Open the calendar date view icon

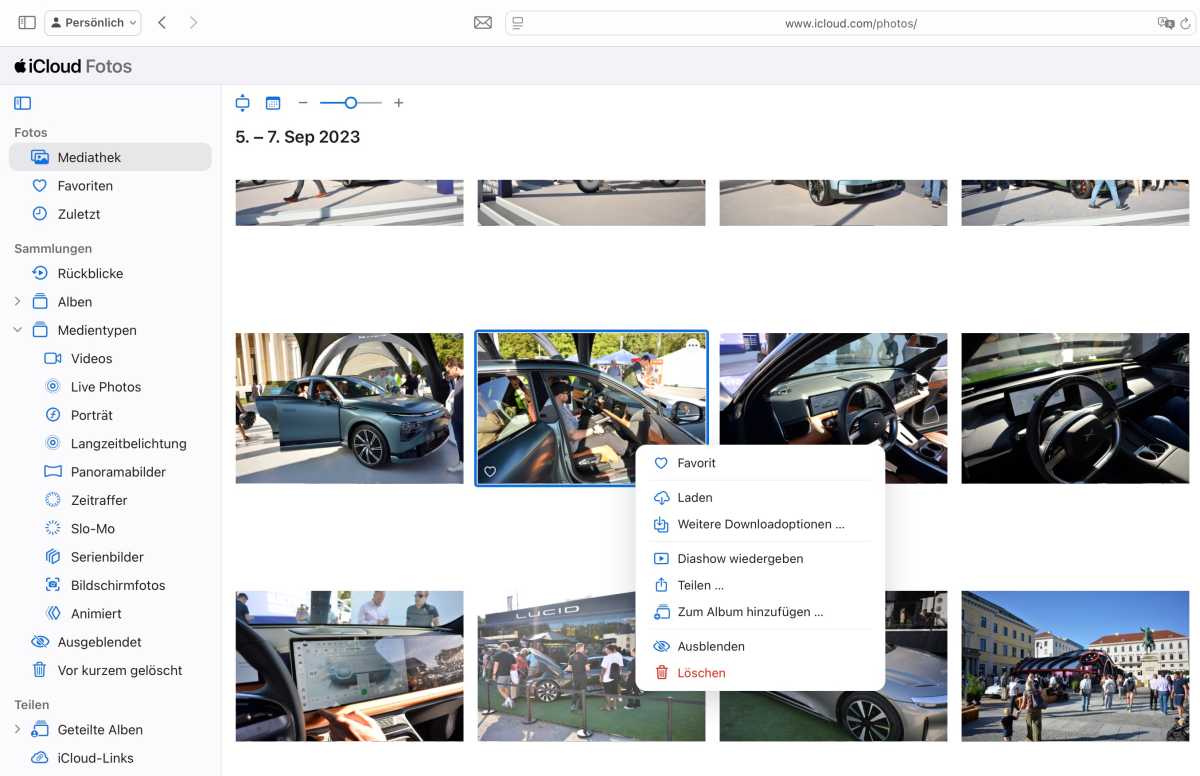click(273, 103)
